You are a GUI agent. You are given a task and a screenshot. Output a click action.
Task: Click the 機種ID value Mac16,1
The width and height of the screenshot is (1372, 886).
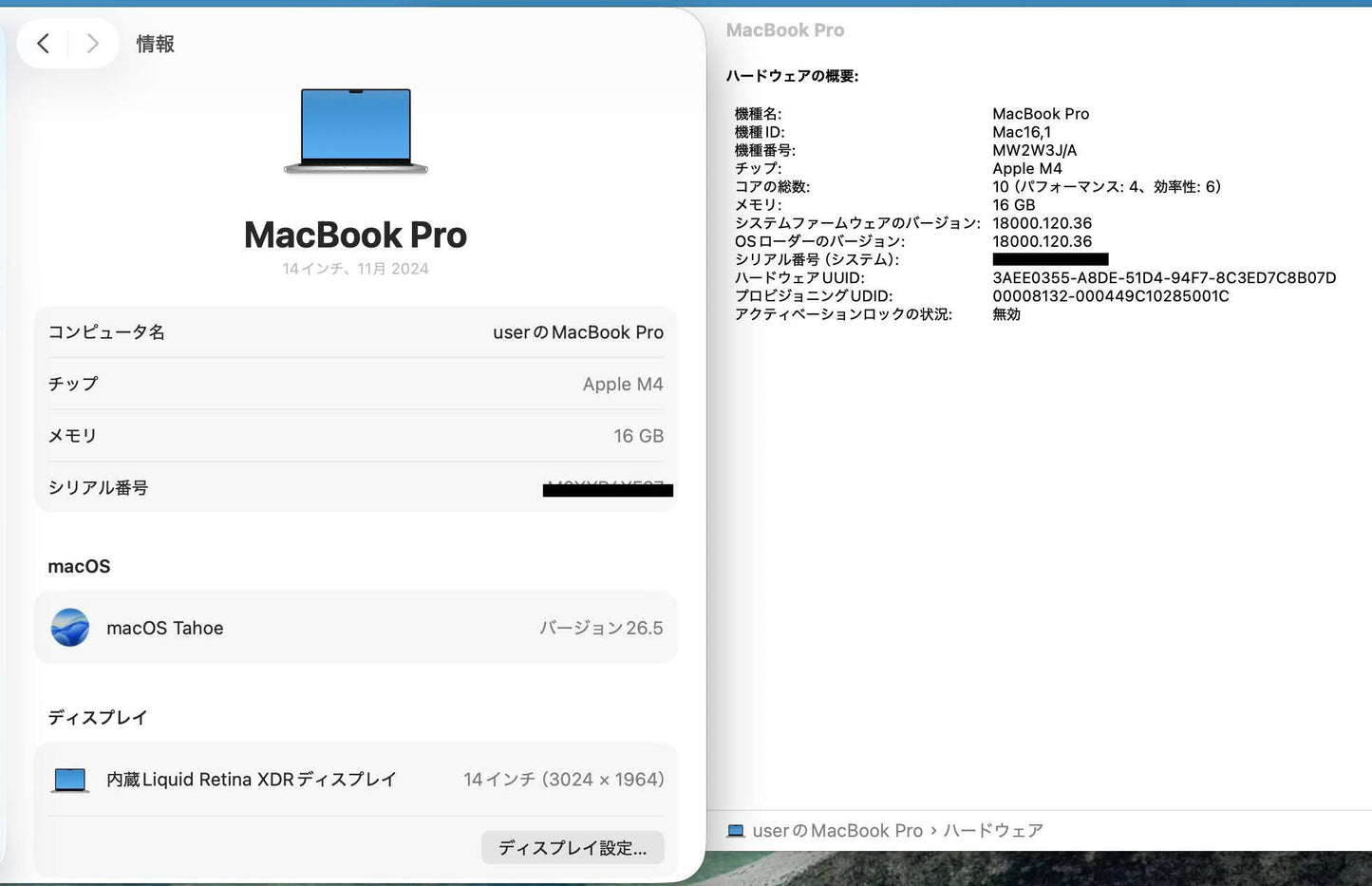pos(1022,132)
